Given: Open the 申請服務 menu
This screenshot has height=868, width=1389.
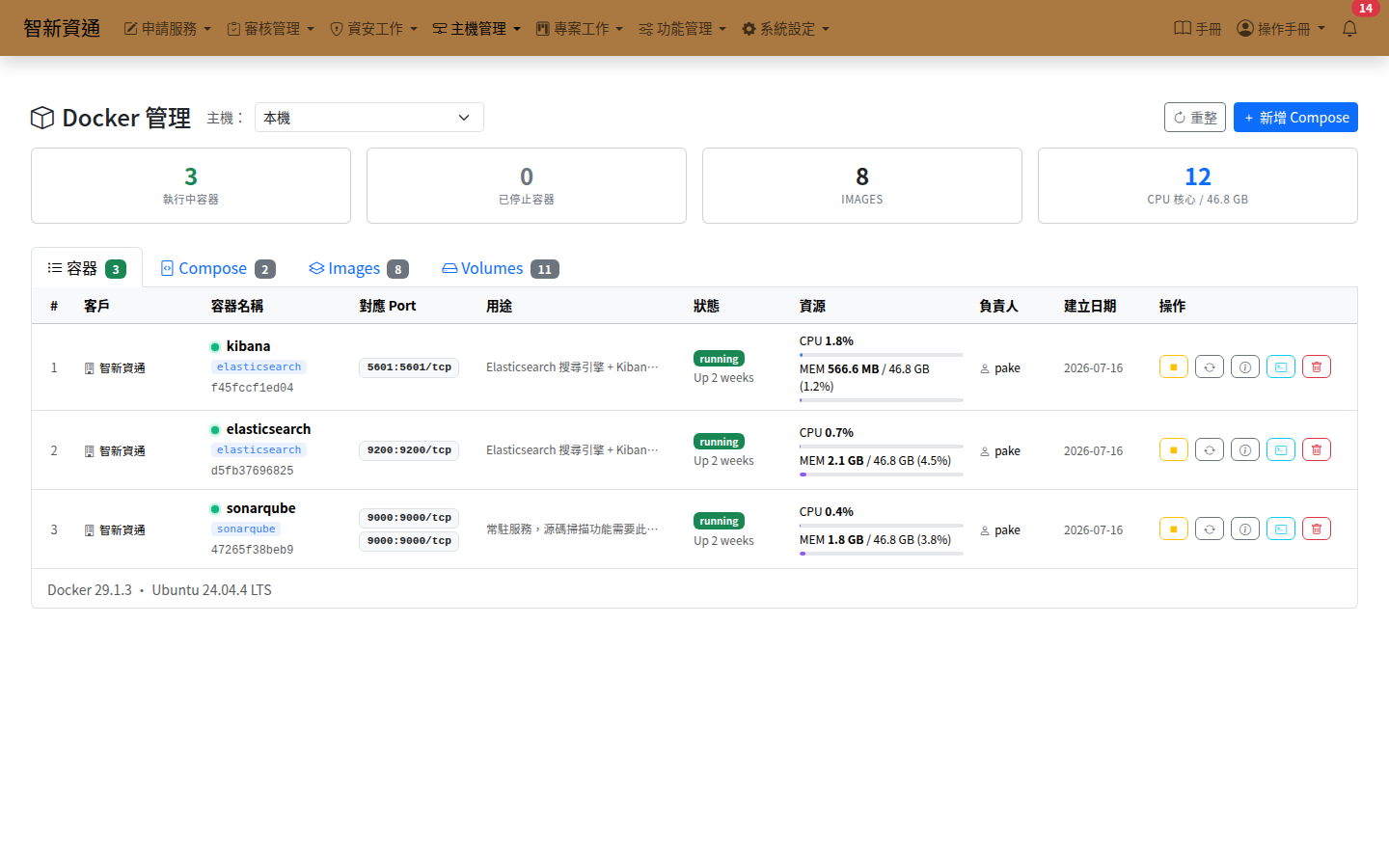Looking at the screenshot, I should pyautogui.click(x=167, y=29).
